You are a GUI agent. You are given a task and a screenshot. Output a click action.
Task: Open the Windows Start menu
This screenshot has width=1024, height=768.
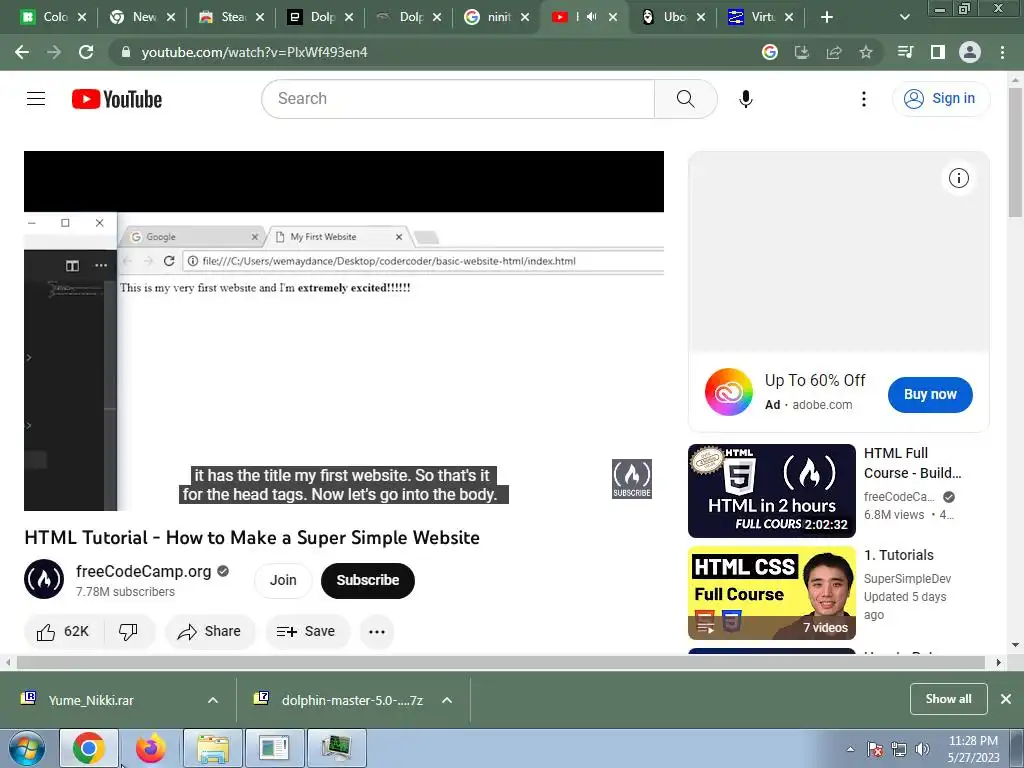click(x=27, y=748)
